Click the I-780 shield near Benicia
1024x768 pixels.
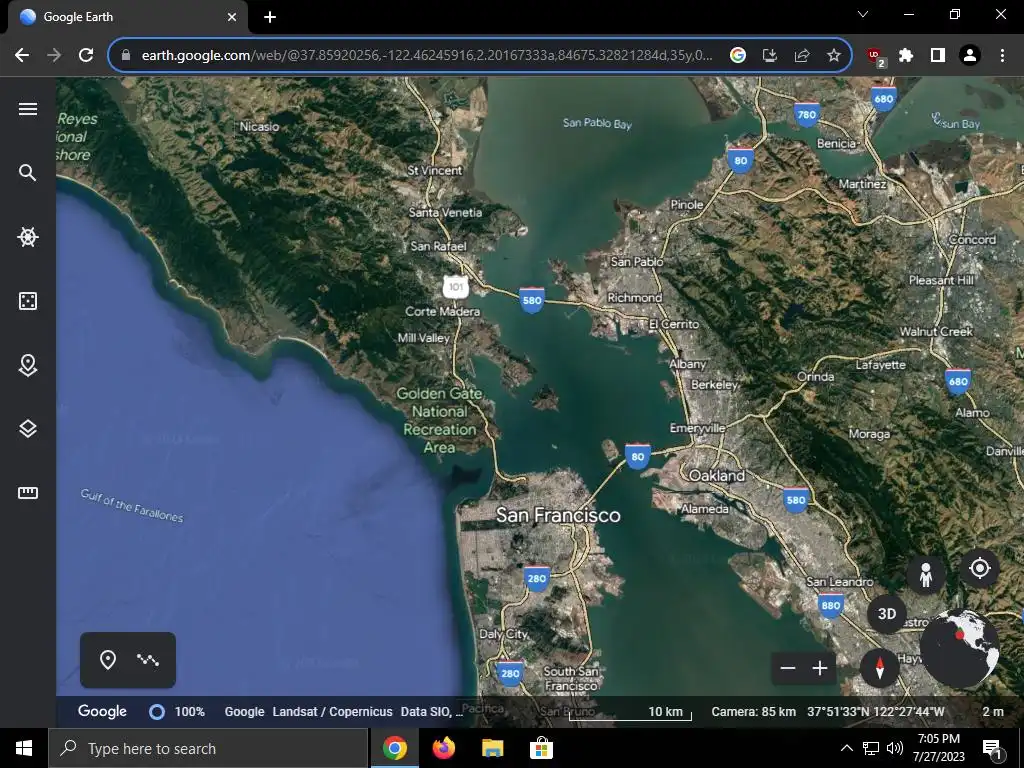pos(807,115)
